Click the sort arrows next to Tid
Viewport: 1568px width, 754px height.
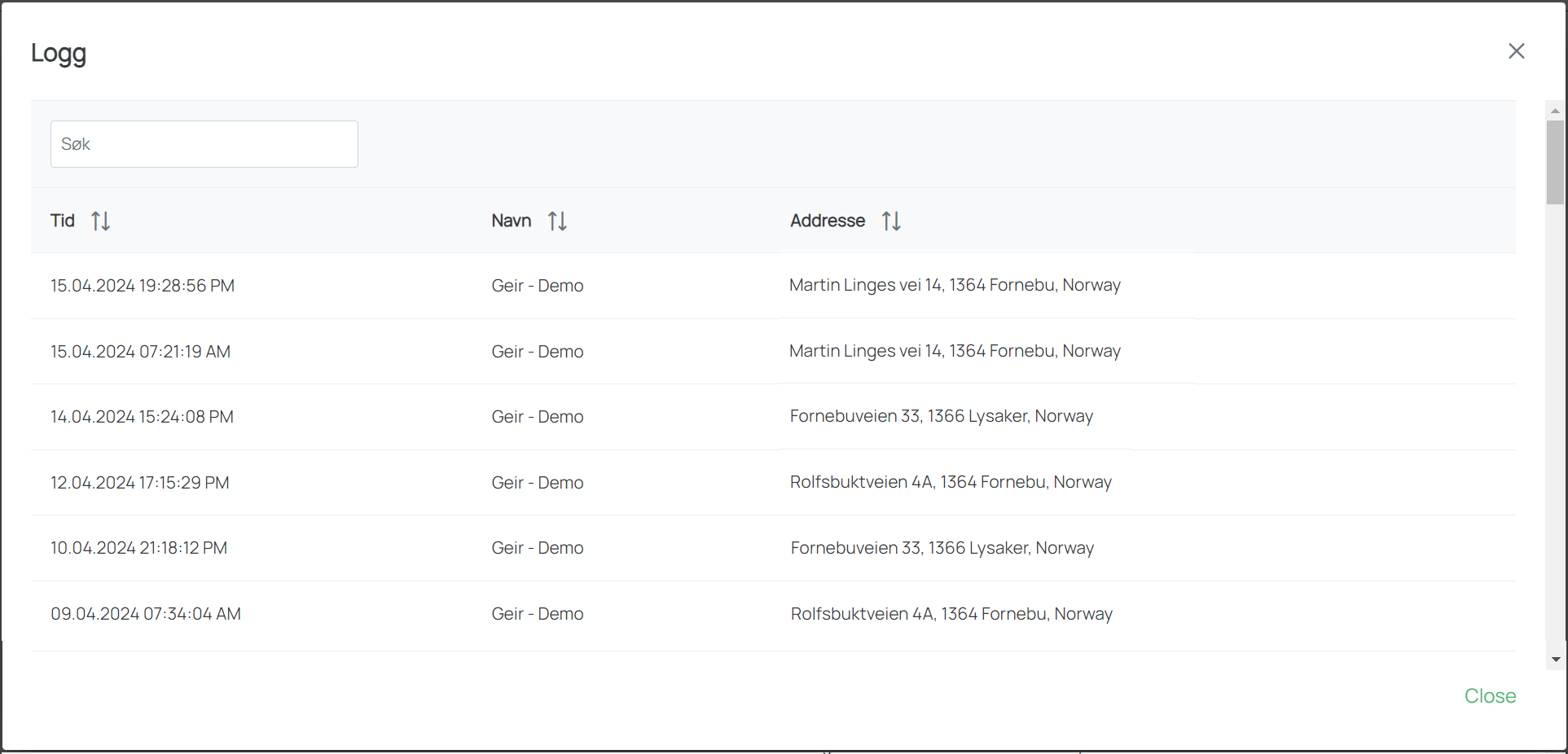(100, 221)
